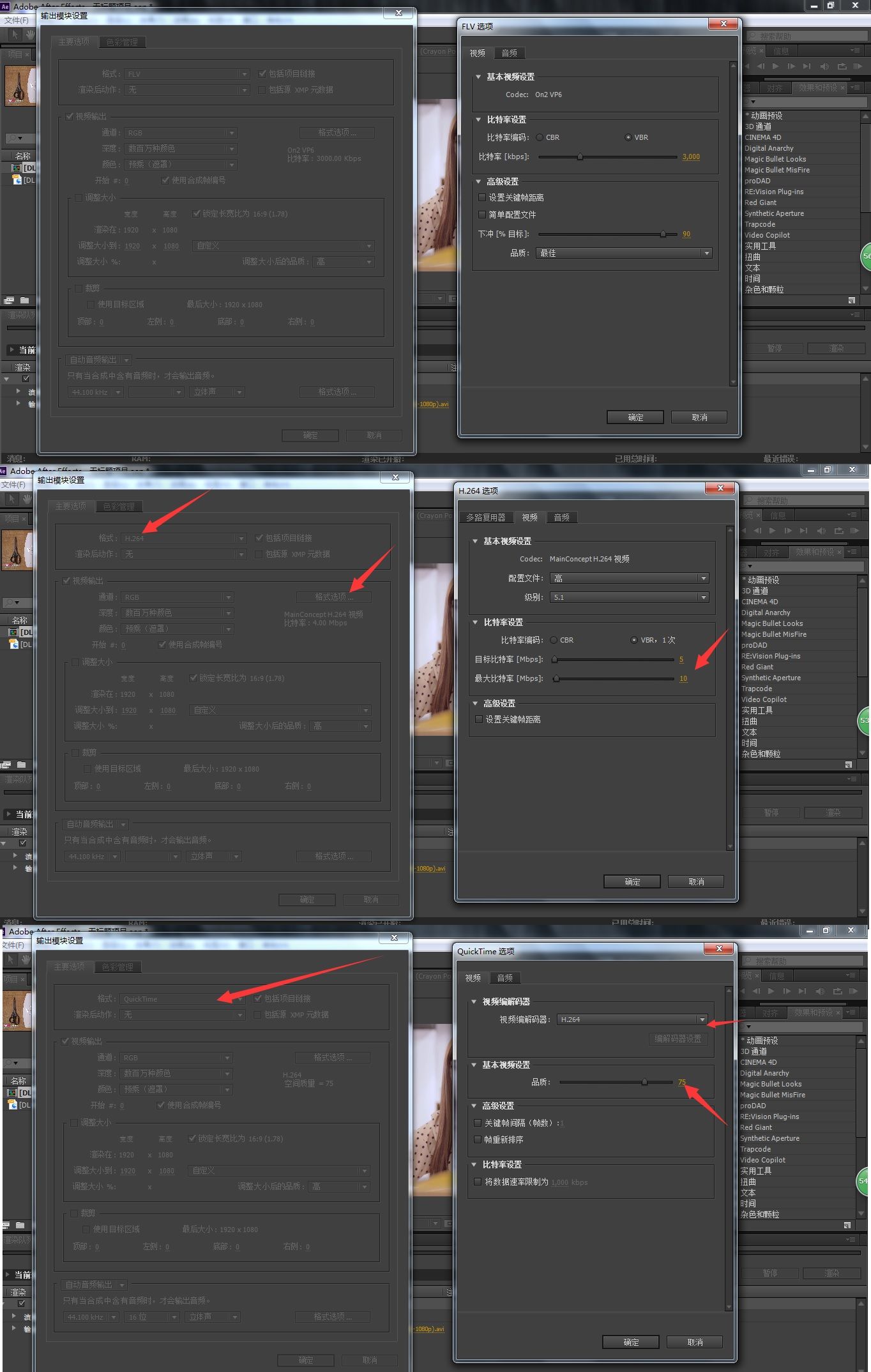This screenshot has width=871, height=1372.
Task: Open 级别 5.1 dropdown in H.264 选项
Action: click(x=629, y=597)
